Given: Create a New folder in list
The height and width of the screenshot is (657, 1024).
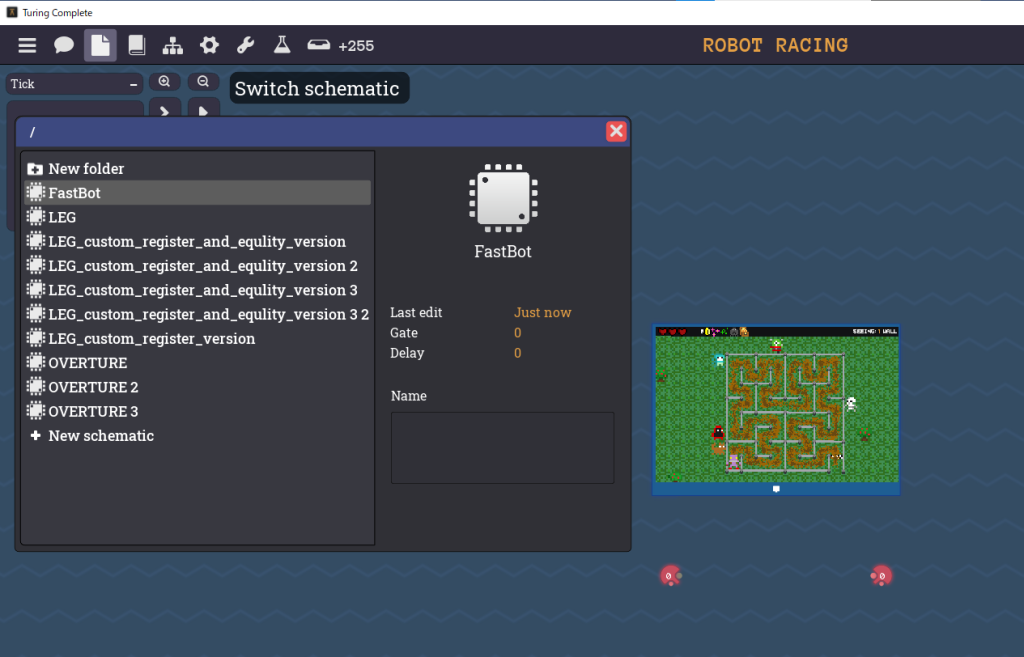Looking at the screenshot, I should pyautogui.click(x=86, y=169).
